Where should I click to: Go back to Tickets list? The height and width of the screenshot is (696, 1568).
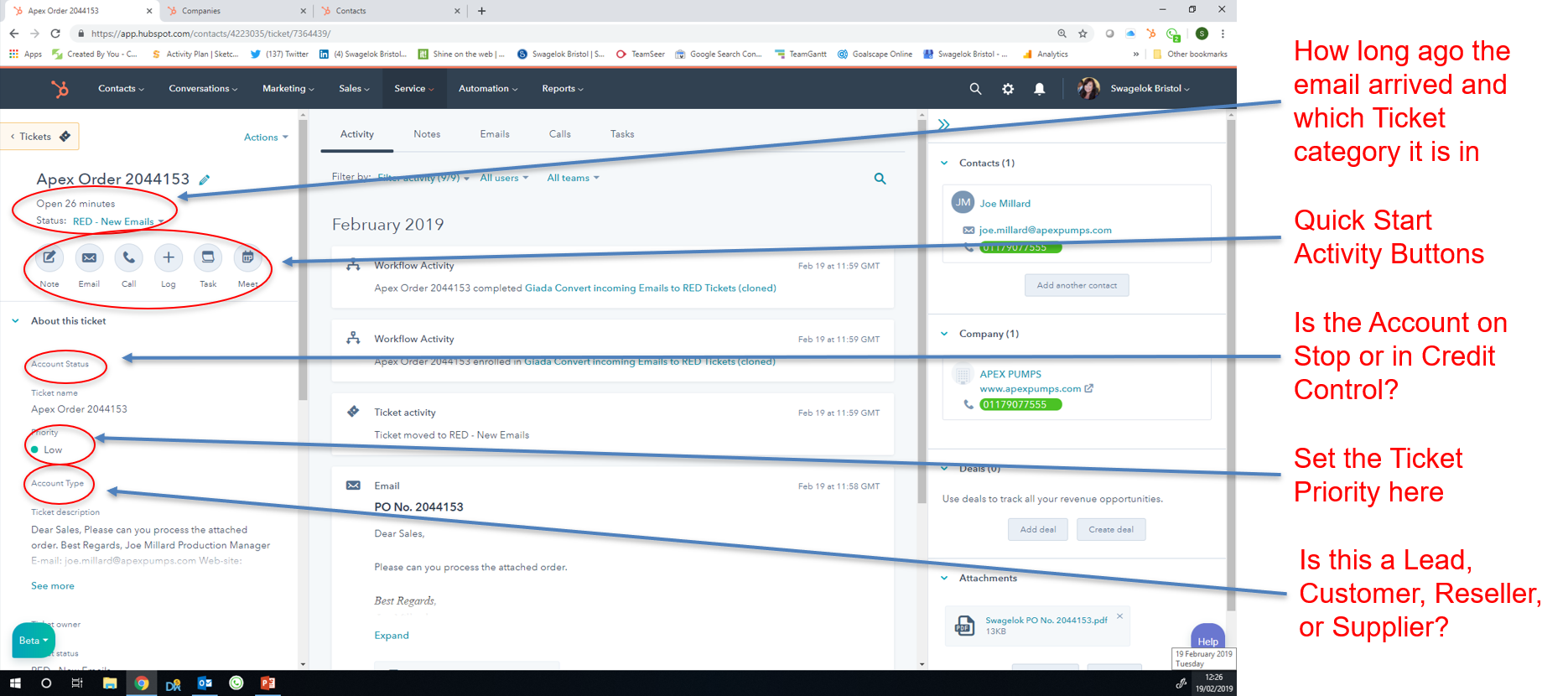[x=39, y=137]
